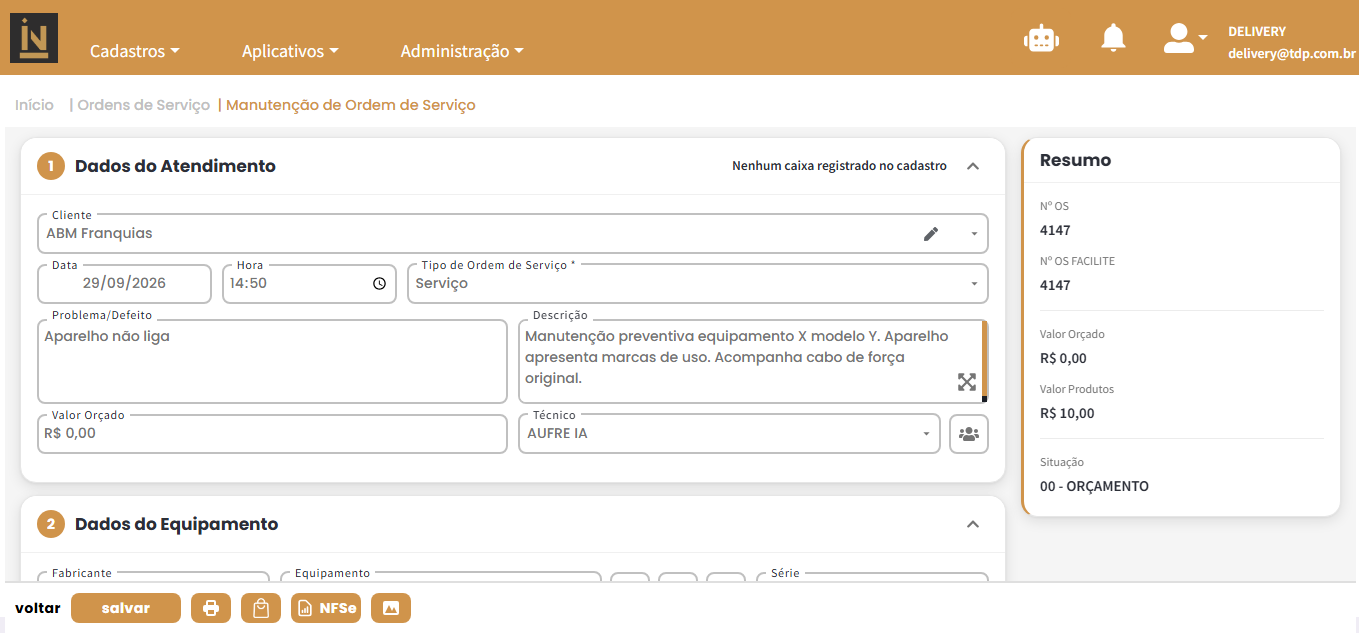This screenshot has width=1359, height=633.
Task: Open the user profile avatar menu
Action: point(1185,38)
